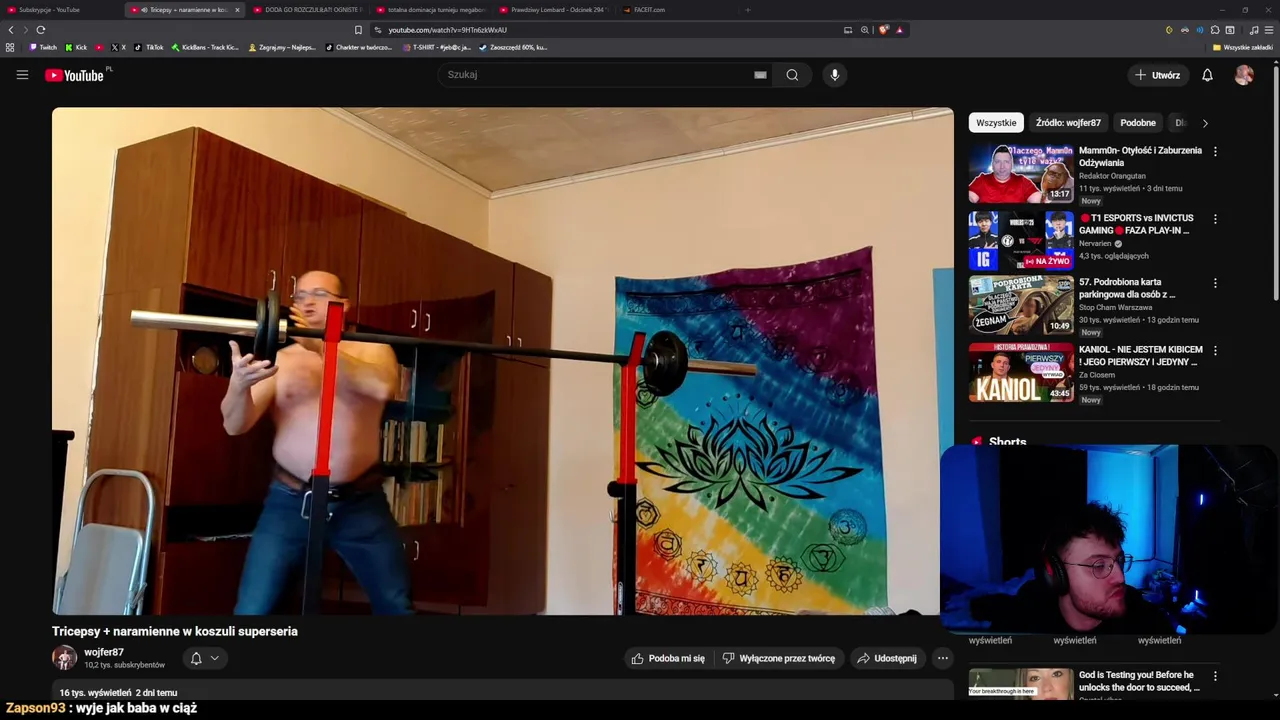Open the notifications bell in the header
The image size is (1280, 720).
pyautogui.click(x=1207, y=75)
